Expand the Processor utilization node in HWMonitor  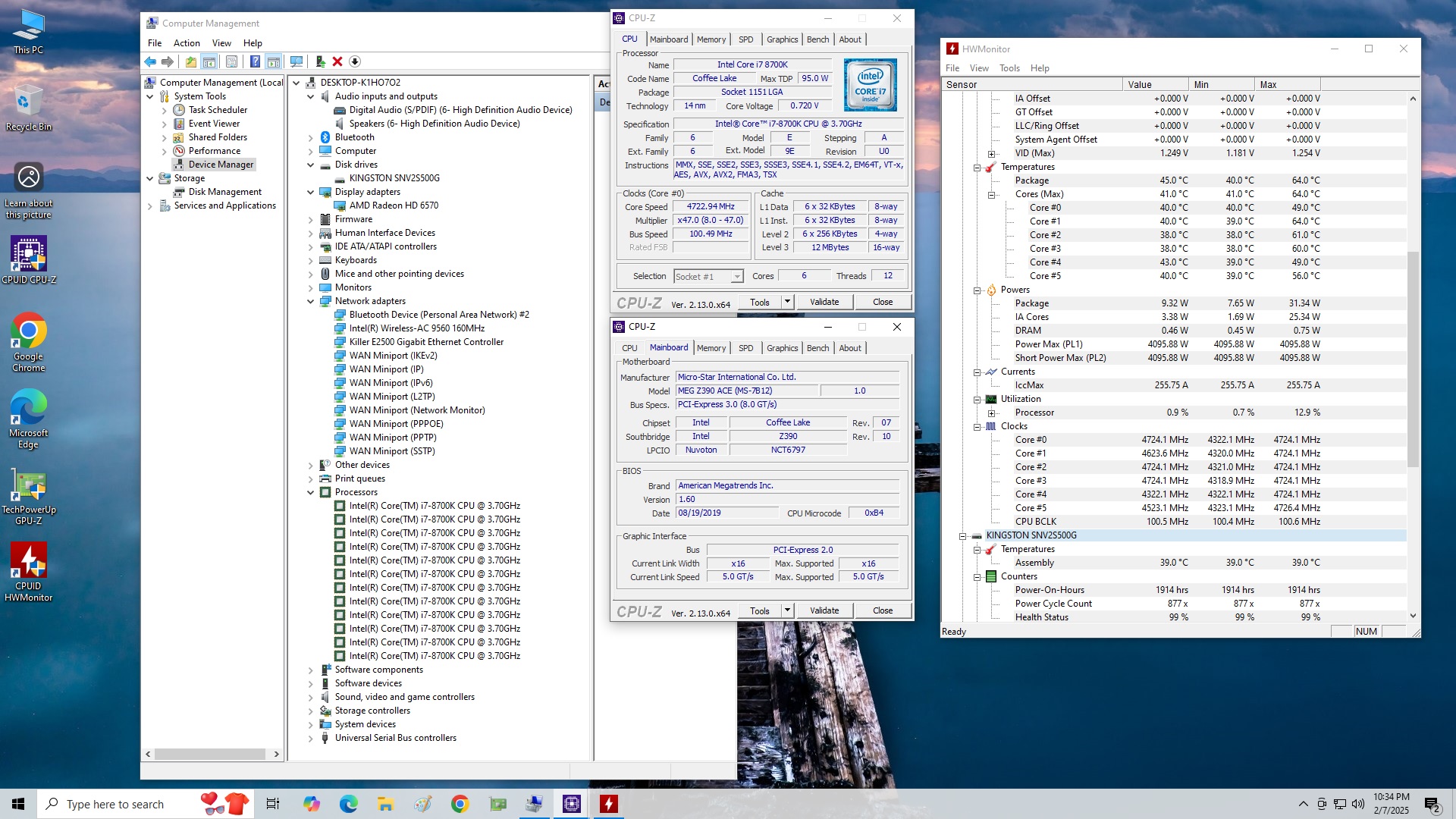tap(991, 413)
